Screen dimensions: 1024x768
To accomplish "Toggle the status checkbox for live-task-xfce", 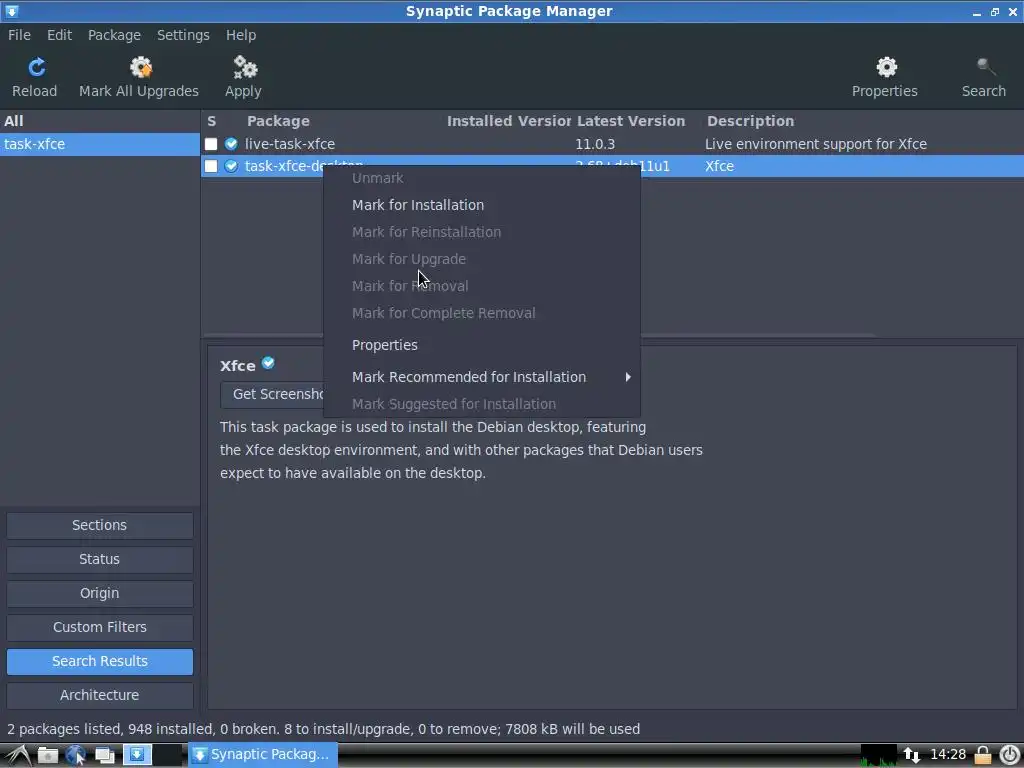I will point(210,144).
